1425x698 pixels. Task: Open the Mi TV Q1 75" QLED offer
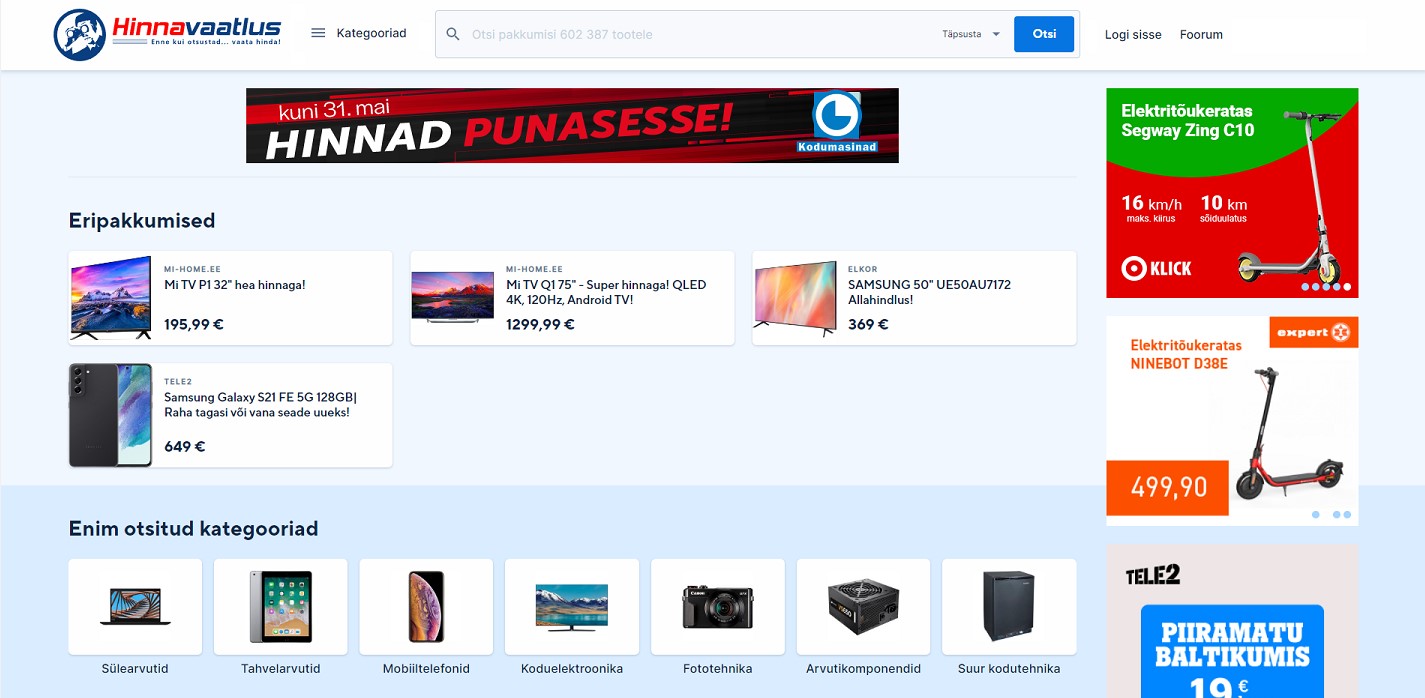click(573, 298)
